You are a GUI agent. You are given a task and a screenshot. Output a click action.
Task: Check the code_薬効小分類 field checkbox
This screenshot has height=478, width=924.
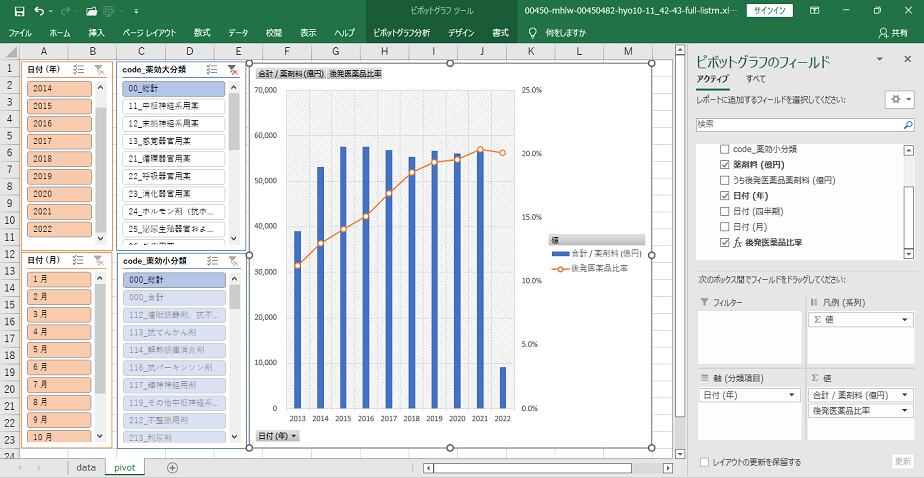tap(725, 149)
